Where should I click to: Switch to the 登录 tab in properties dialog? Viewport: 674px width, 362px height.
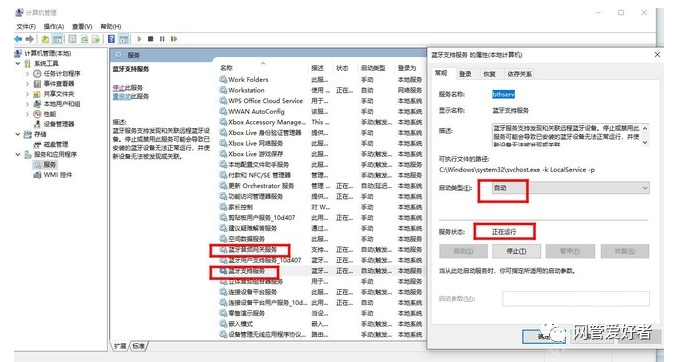coord(465,74)
